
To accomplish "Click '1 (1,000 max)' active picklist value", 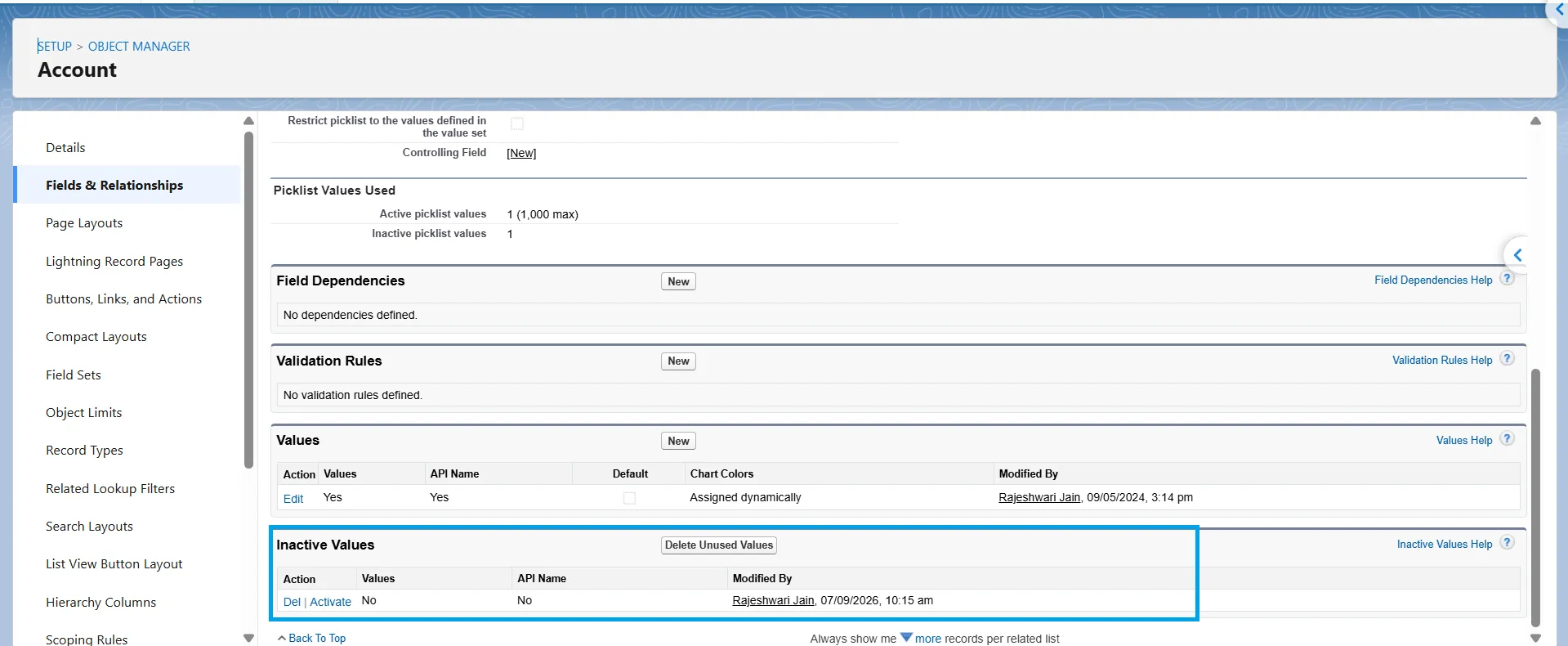I will click(543, 214).
